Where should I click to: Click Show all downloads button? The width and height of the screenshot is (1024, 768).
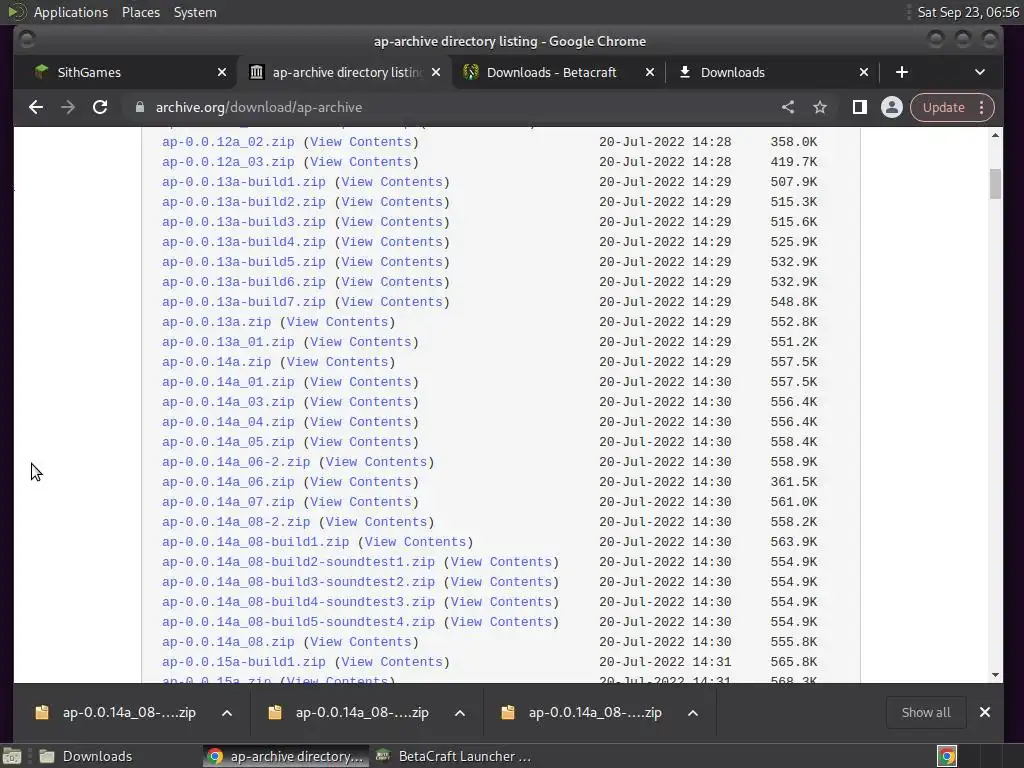(926, 712)
